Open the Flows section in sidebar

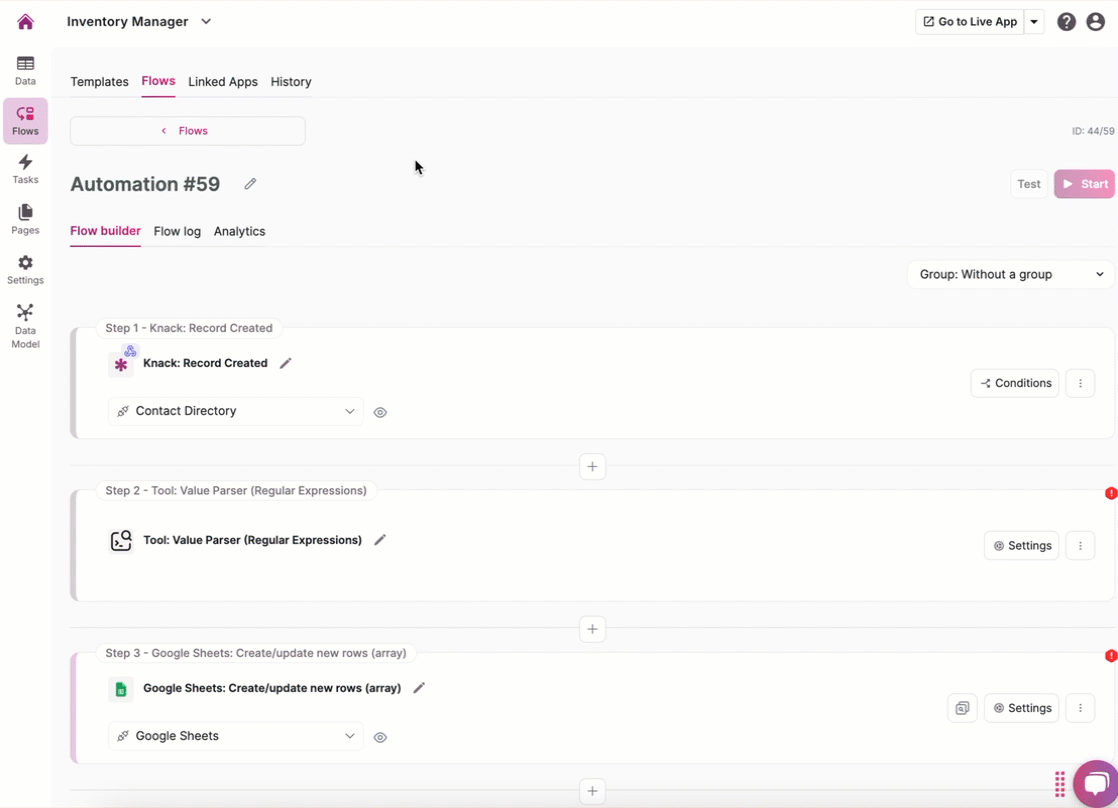coord(25,121)
